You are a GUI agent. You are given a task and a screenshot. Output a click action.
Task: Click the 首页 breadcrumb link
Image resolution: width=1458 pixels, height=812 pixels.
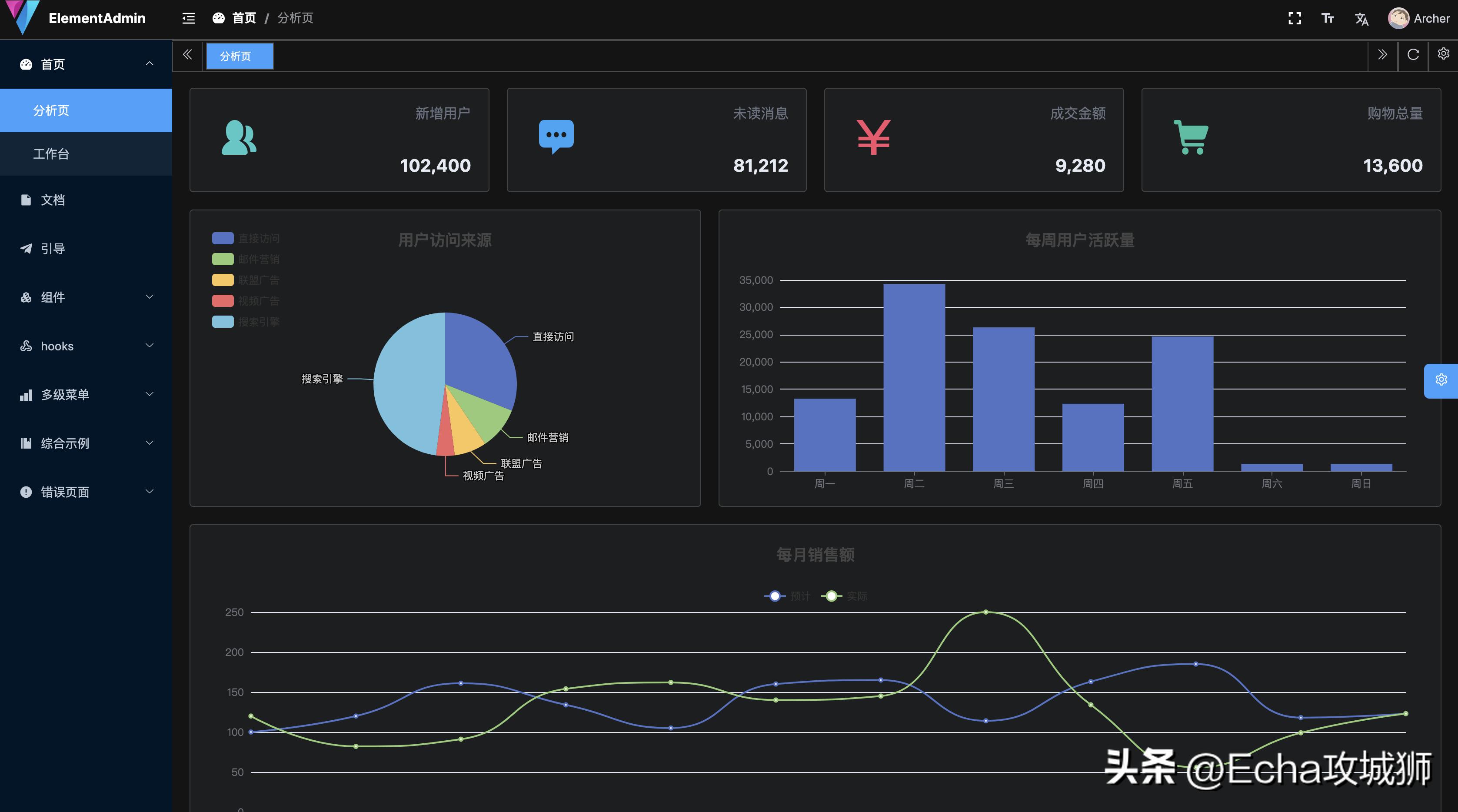(x=244, y=18)
